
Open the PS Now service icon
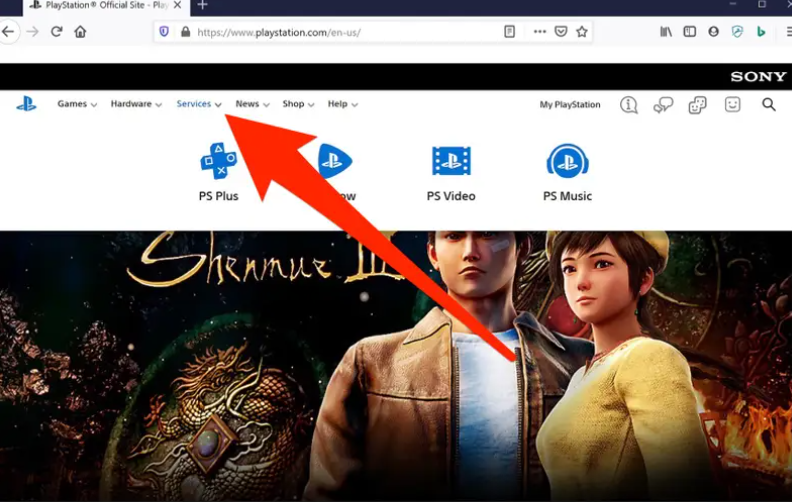pyautogui.click(x=335, y=161)
